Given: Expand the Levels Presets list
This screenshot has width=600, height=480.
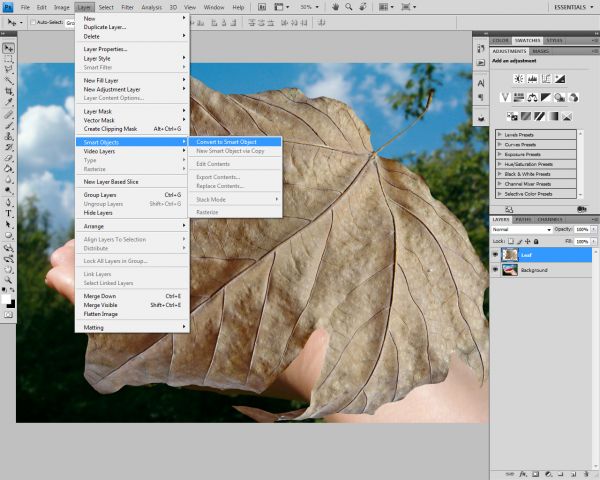Looking at the screenshot, I should tap(499, 134).
